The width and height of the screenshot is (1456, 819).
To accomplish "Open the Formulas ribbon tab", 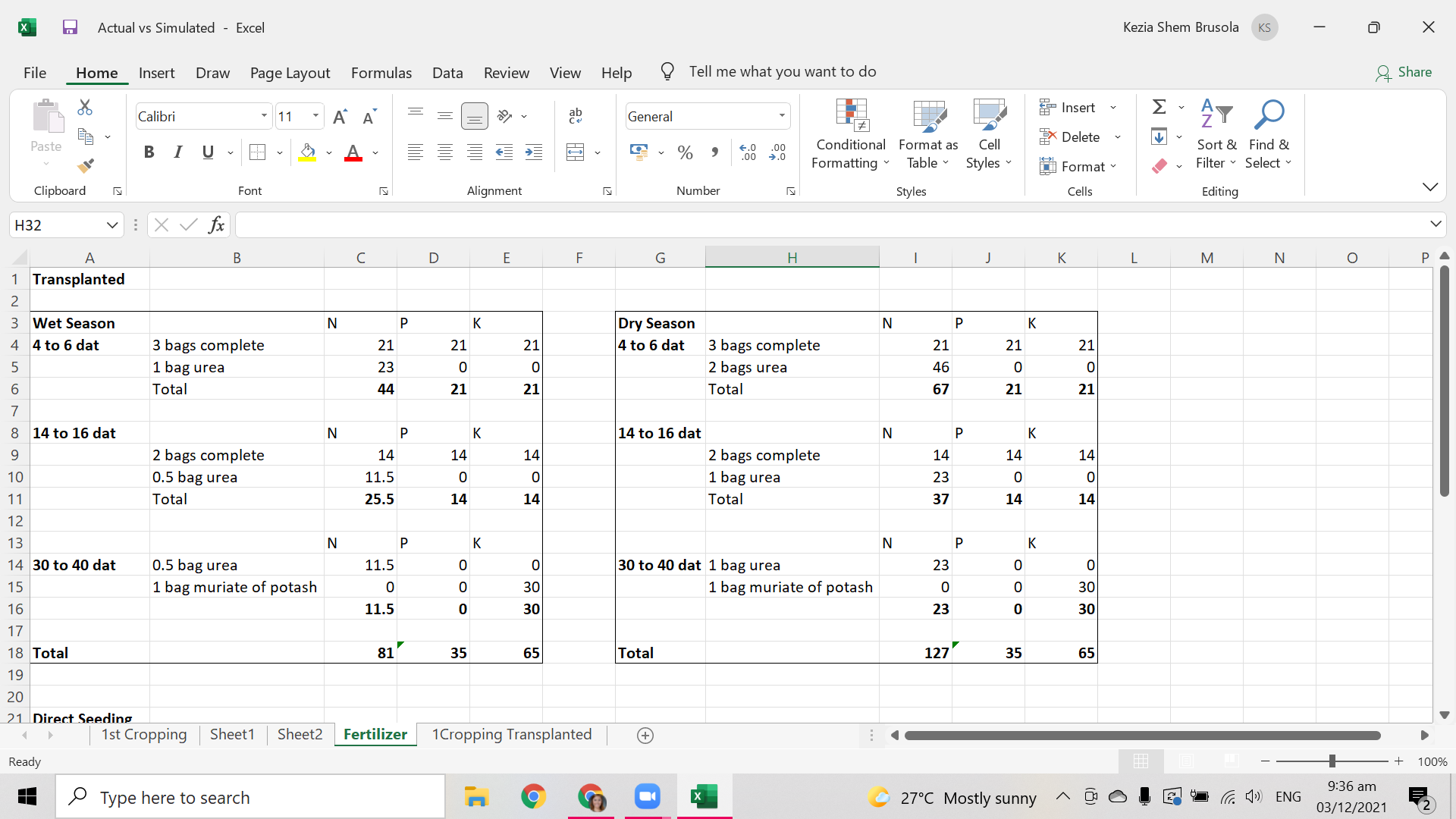I will click(x=381, y=73).
